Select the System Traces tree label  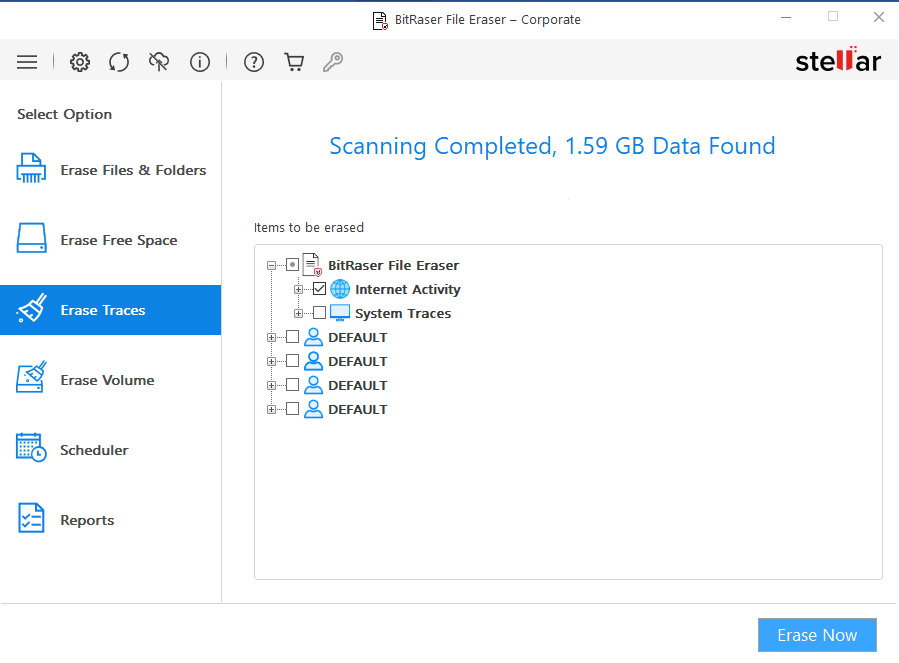point(403,313)
